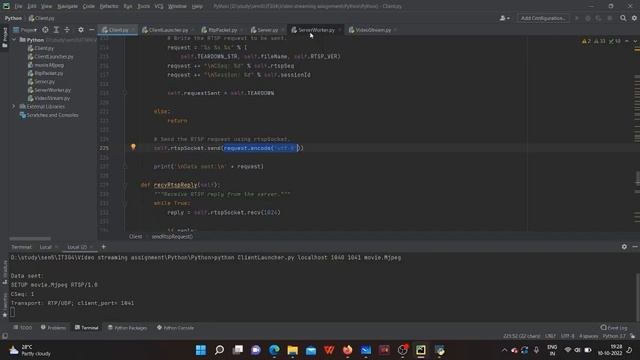Open the Window menu
Viewport: 640px width, 360px height.
coord(177,6)
